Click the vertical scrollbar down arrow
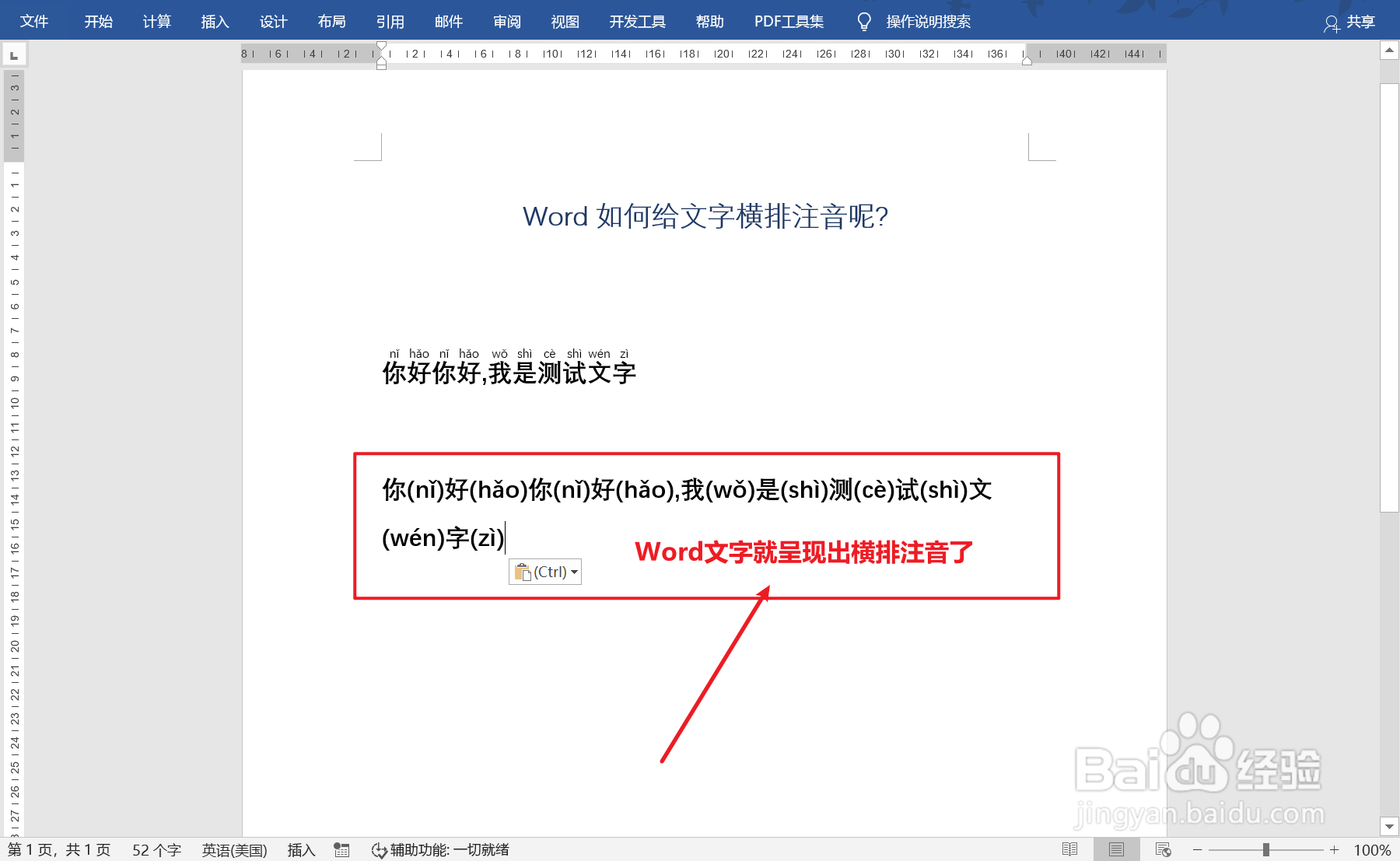This screenshot has height=861, width=1400. click(1389, 826)
